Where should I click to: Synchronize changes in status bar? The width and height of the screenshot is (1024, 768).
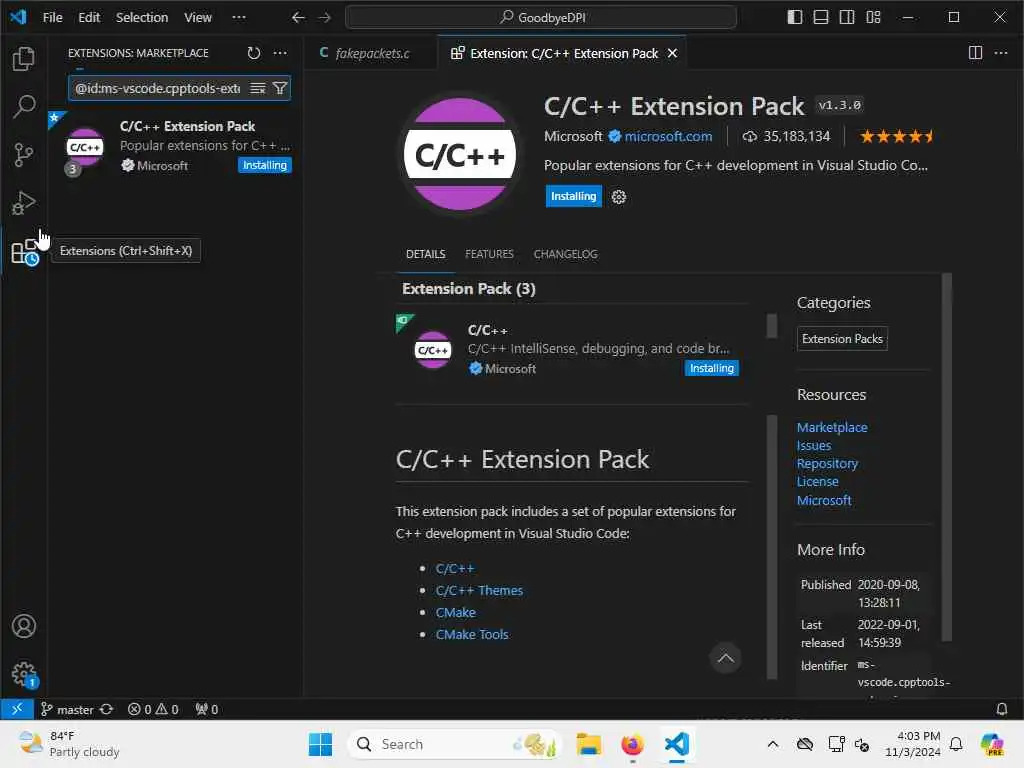pos(106,709)
